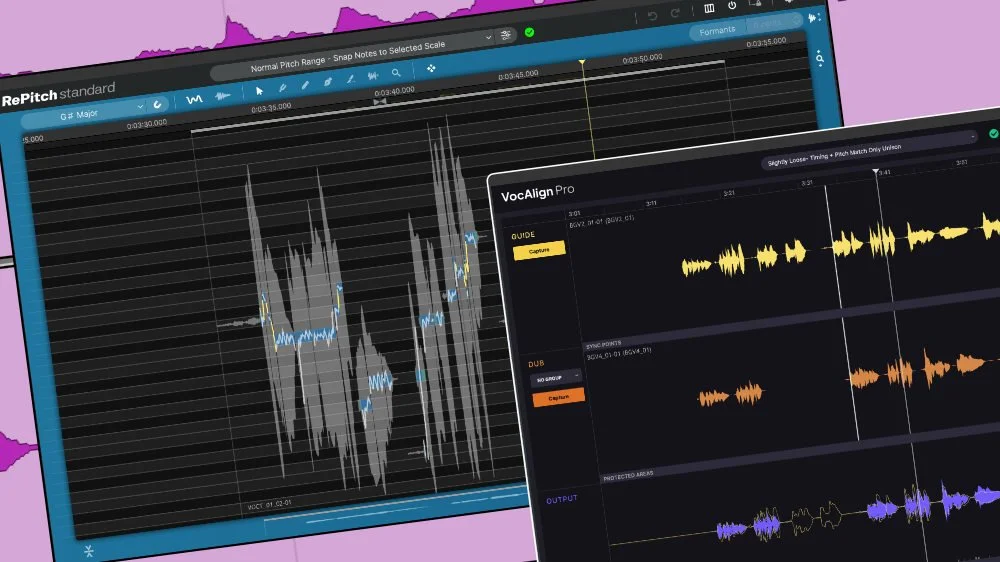Click the auto-zoom magnifier at RePitch right edge
Viewport: 1000px width, 562px height.
[x=820, y=59]
